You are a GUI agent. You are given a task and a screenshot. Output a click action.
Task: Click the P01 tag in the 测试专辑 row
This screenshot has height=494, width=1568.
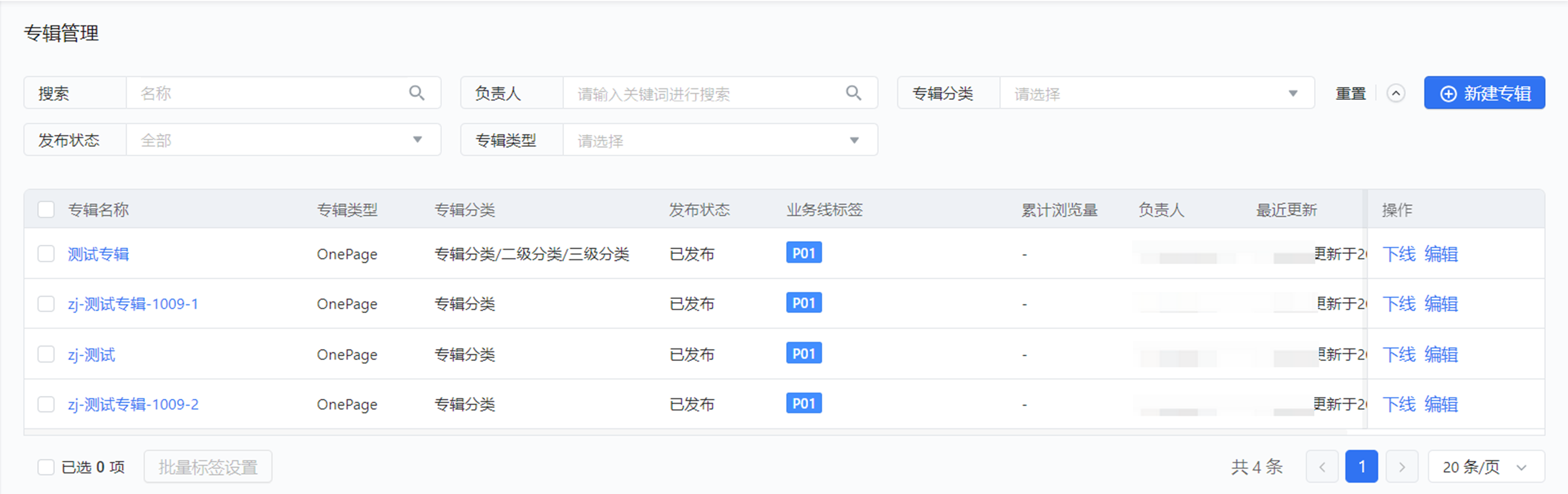click(804, 253)
